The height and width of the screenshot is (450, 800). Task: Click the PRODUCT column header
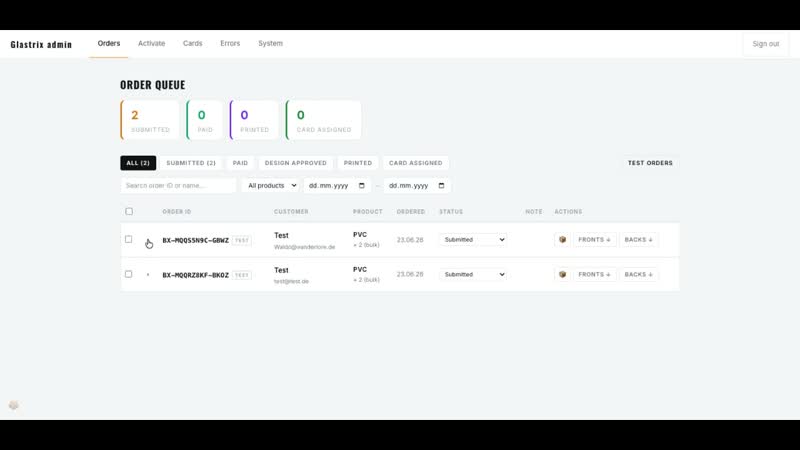pos(367,212)
